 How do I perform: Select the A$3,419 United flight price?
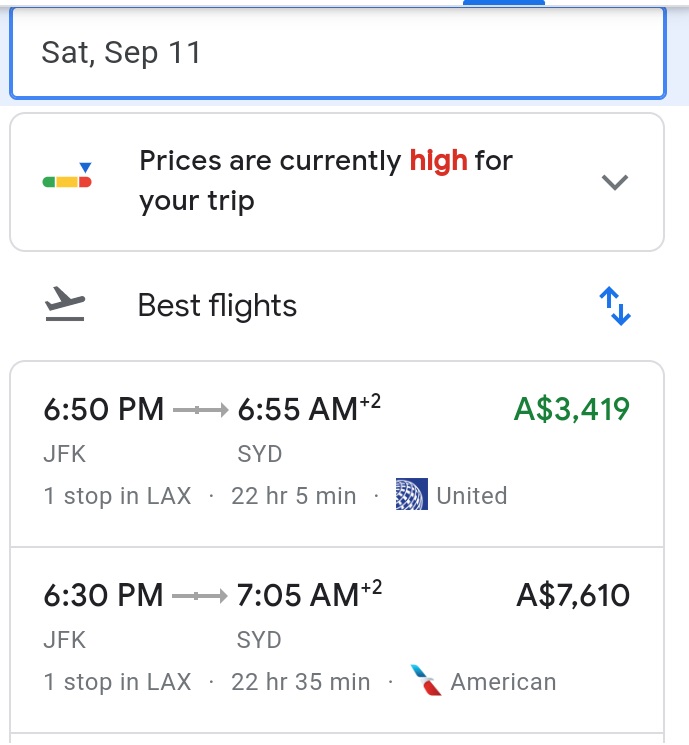click(x=572, y=409)
